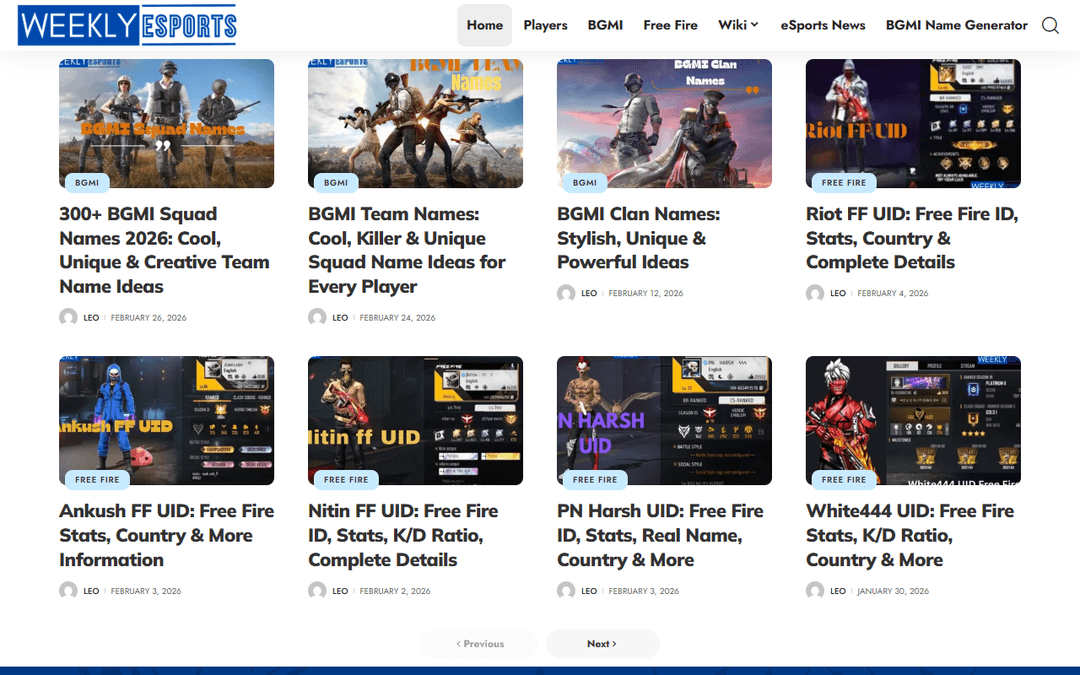1080x675 pixels.
Task: Click the Riot FF UID thumbnail image
Action: point(913,123)
